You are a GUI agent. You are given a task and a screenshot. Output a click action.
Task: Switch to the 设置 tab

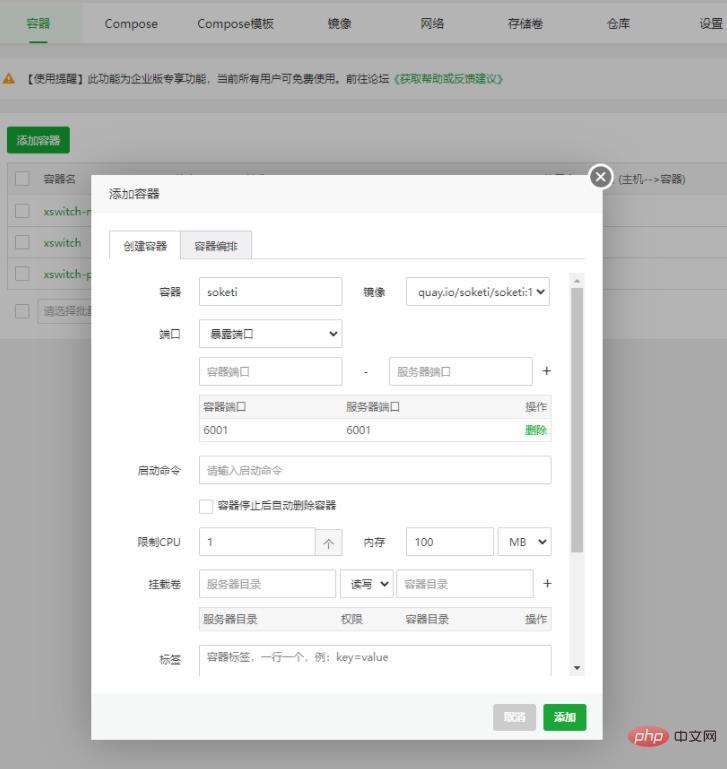(x=711, y=24)
